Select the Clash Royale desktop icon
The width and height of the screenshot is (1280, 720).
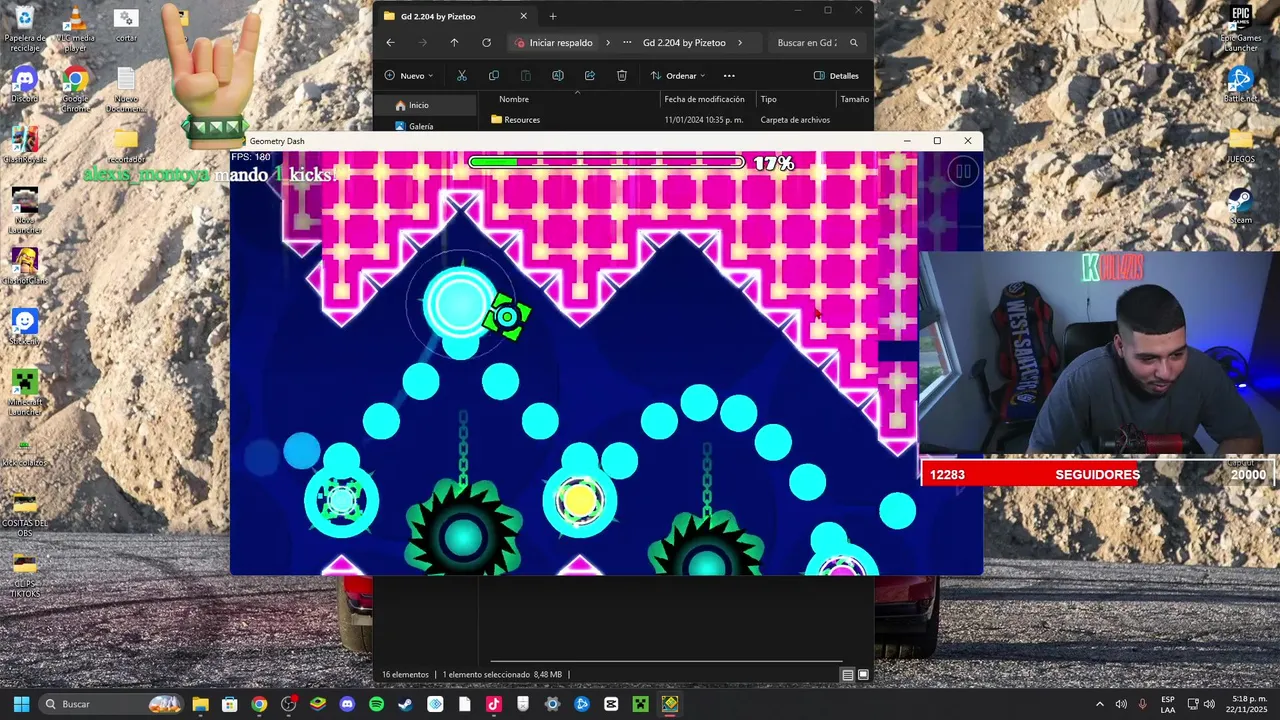click(24, 145)
